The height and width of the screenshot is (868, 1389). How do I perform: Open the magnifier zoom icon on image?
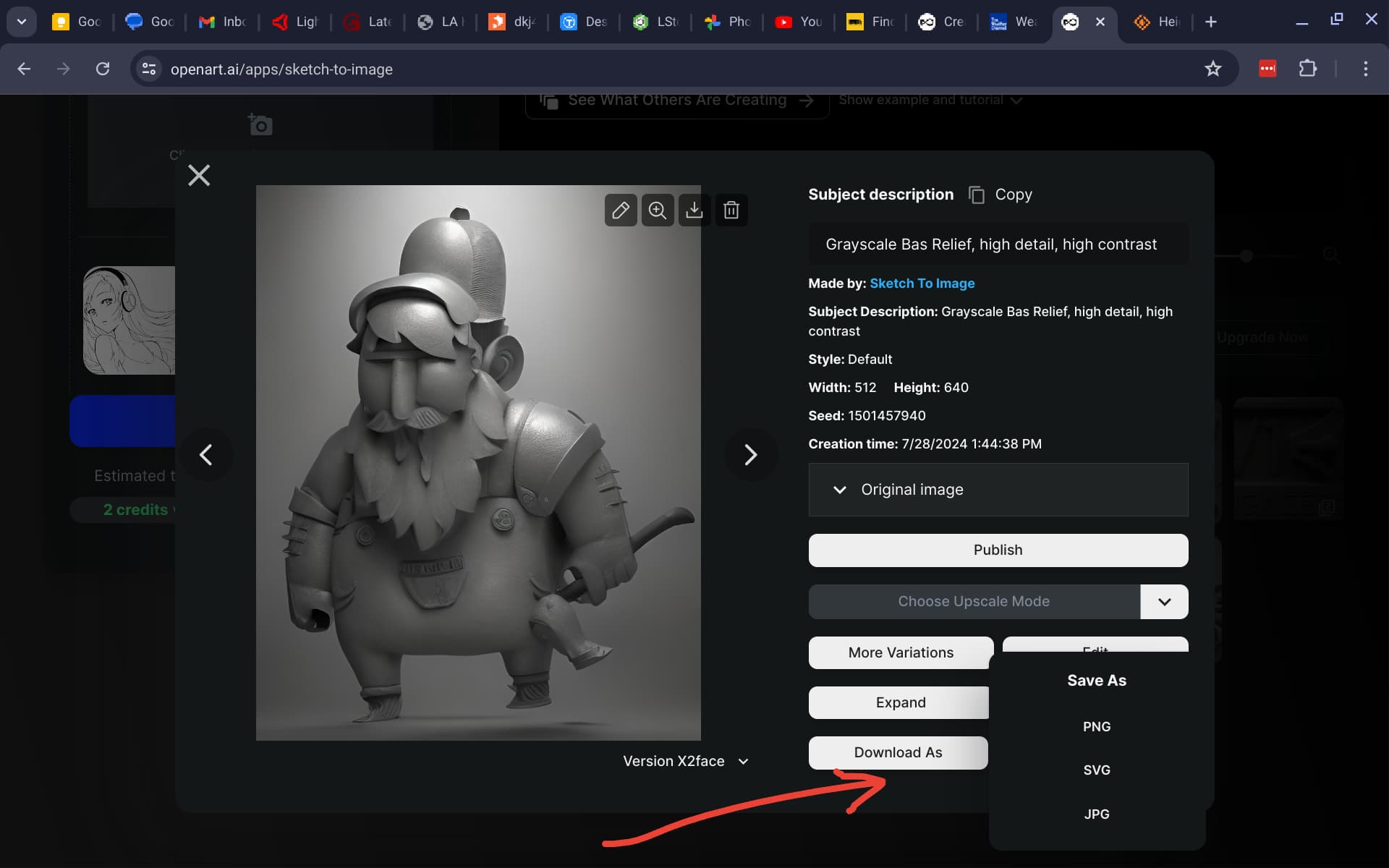658,210
